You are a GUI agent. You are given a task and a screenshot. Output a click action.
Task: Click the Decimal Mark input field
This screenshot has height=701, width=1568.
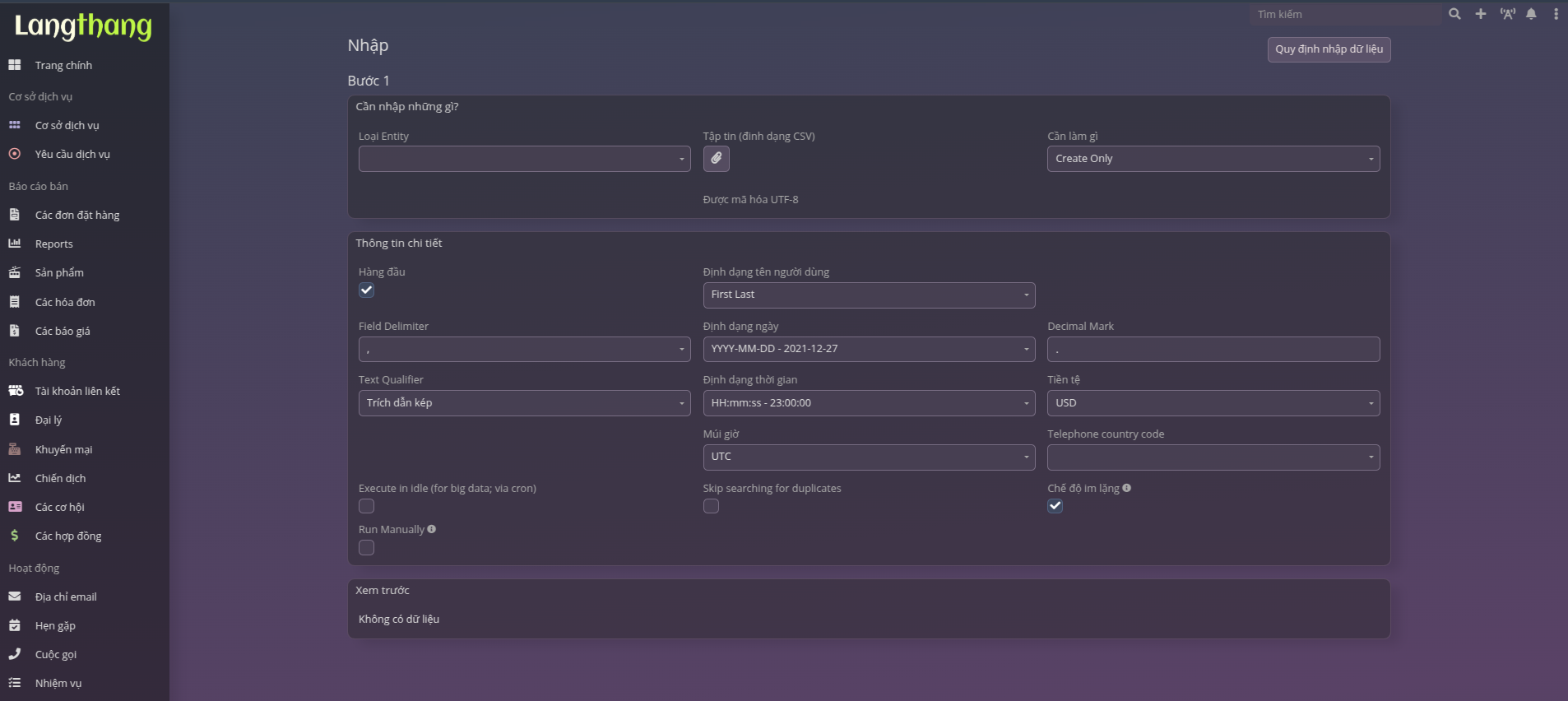click(1213, 349)
